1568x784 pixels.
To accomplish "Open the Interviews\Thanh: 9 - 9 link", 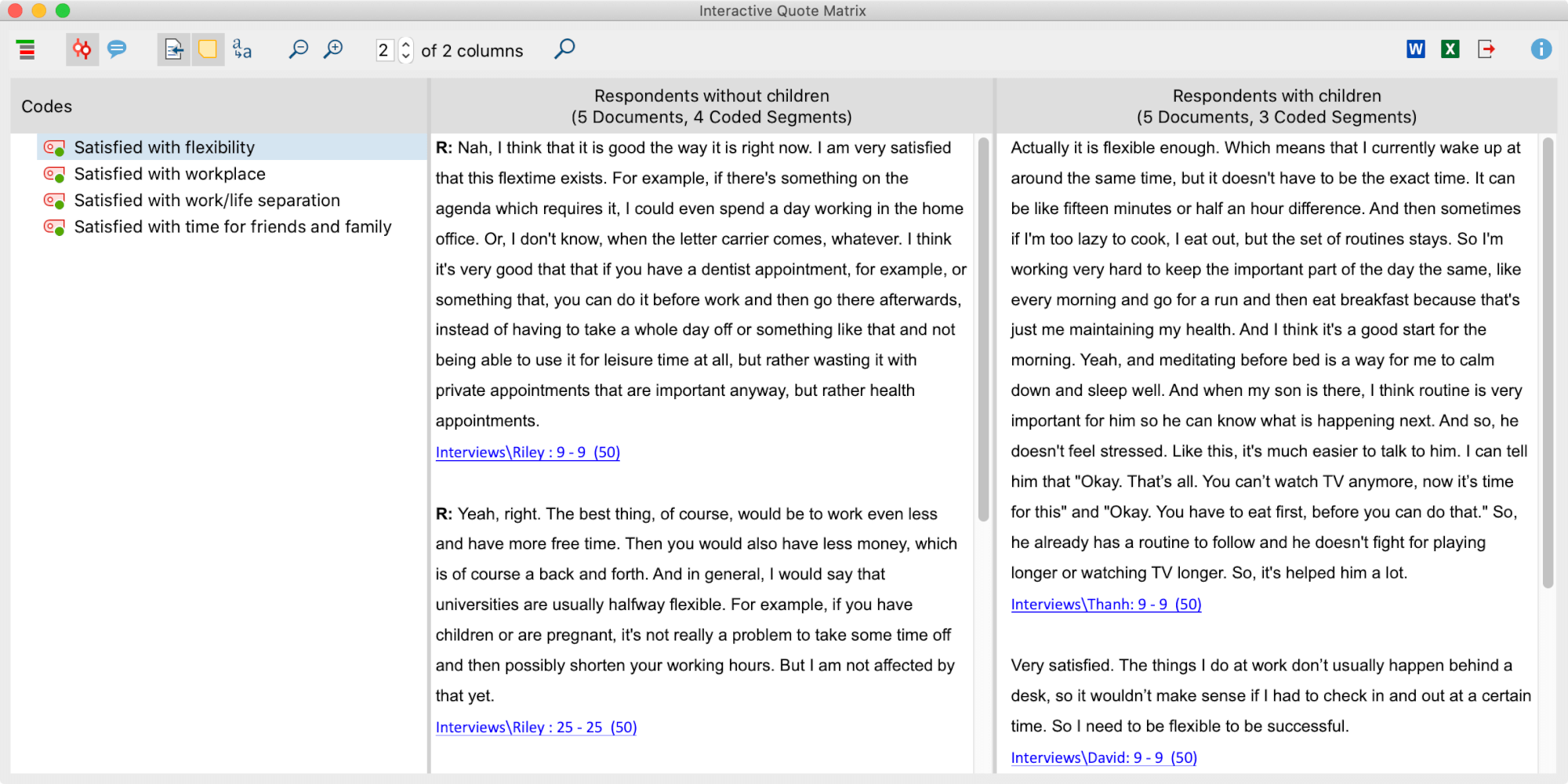I will (x=1105, y=604).
